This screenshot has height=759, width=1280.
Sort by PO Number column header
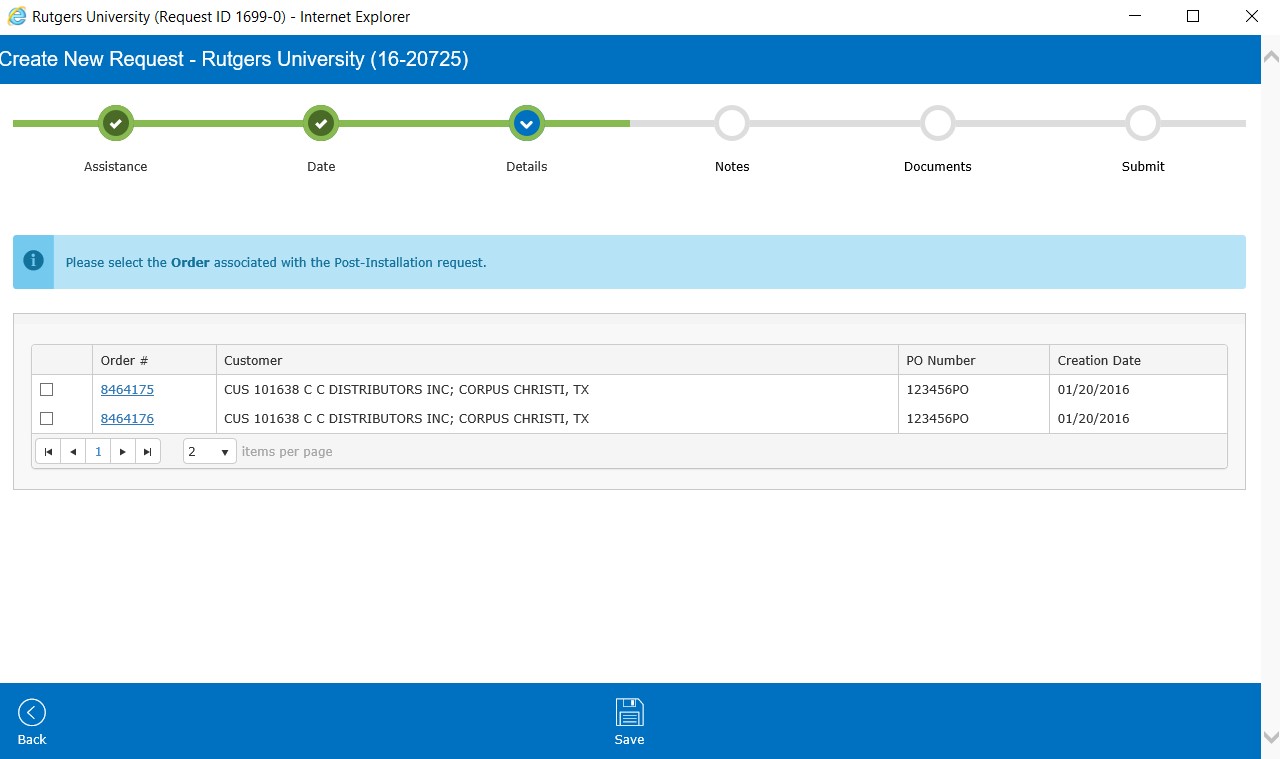[x=974, y=360]
